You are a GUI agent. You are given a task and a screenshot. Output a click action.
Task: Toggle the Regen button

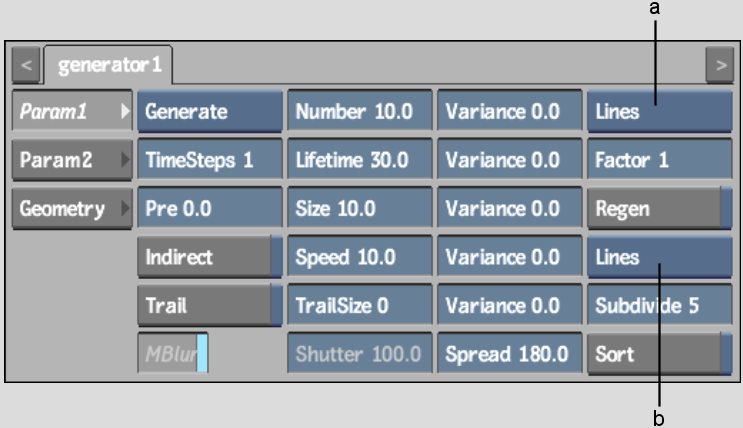(x=660, y=208)
